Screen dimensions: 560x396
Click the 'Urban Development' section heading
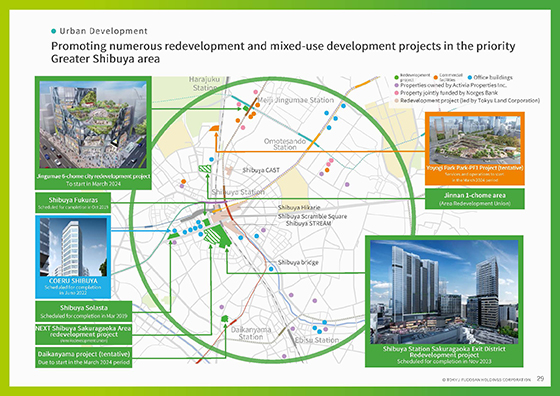[x=104, y=31]
